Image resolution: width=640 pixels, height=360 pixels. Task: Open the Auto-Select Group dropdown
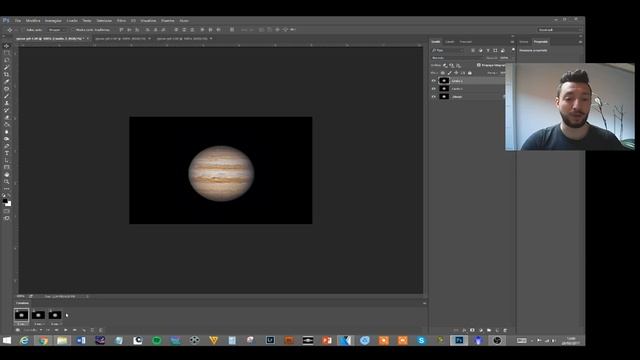pos(58,30)
